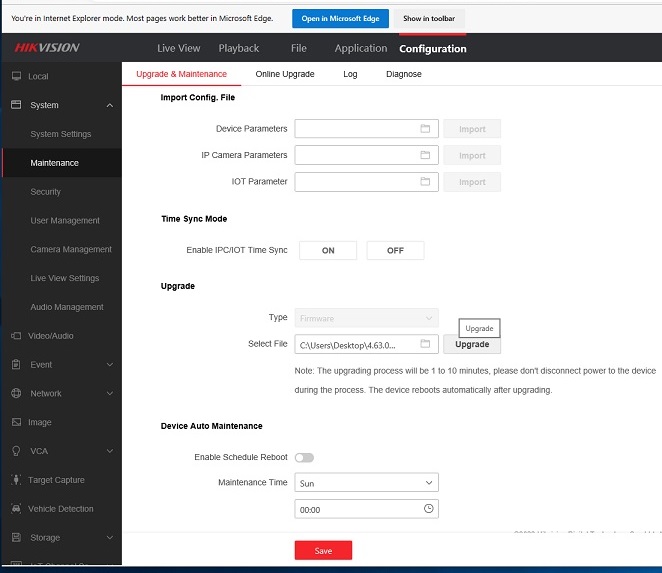
Task: Turn ON IPC/IOT Time Sync
Action: tap(328, 251)
